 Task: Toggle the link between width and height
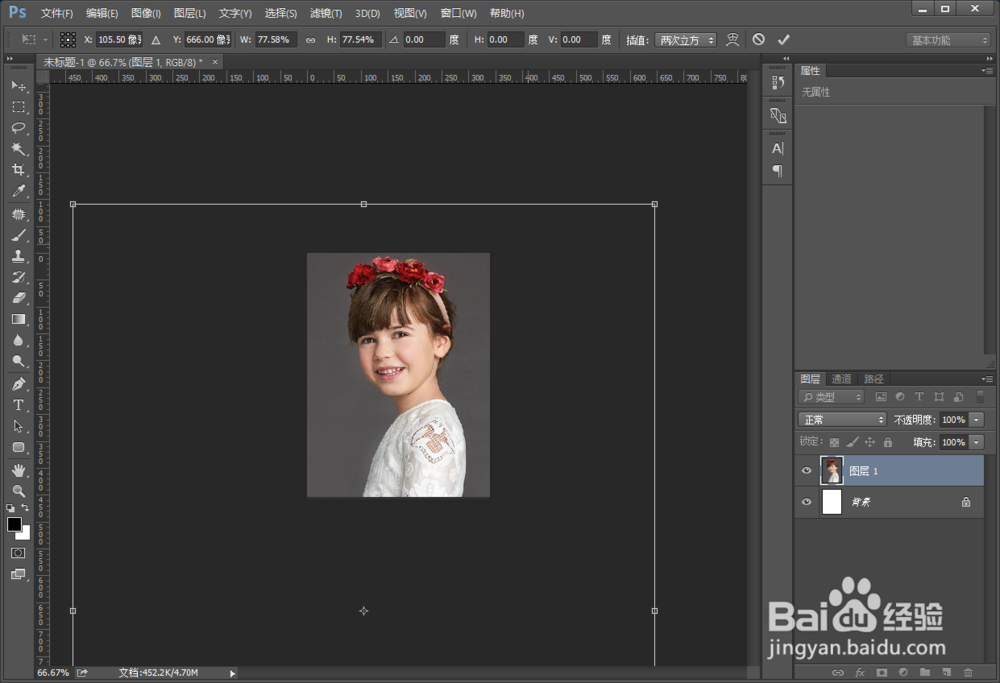[310, 40]
